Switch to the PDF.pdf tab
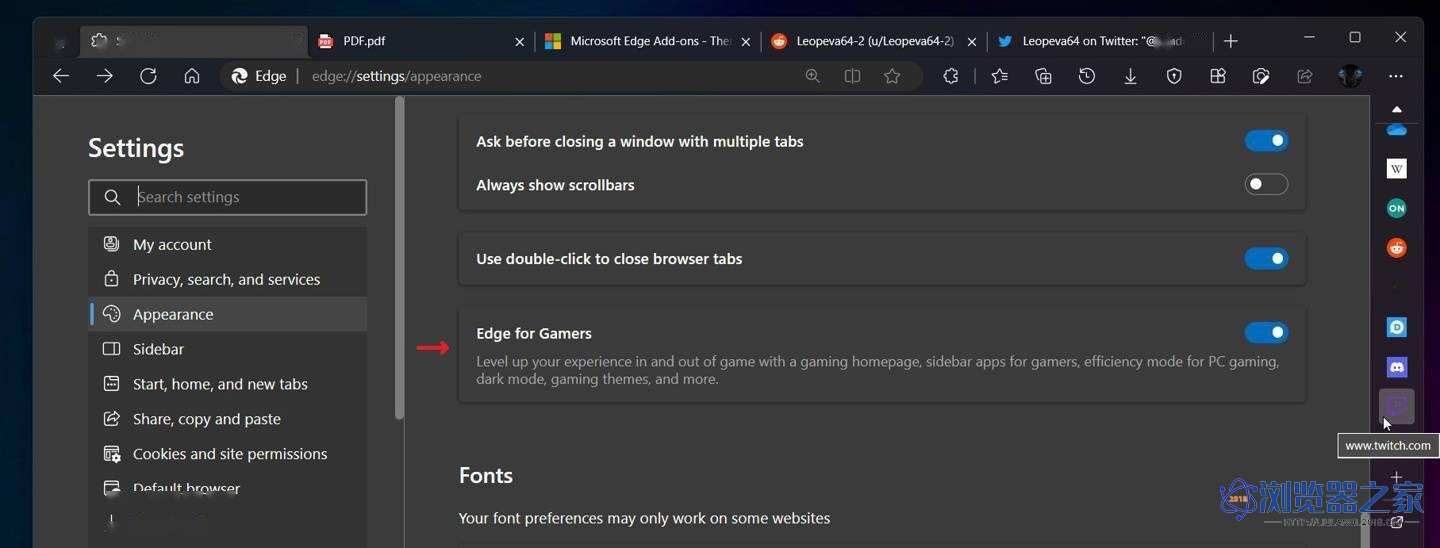Screen dimensions: 1440x548 [420, 41]
